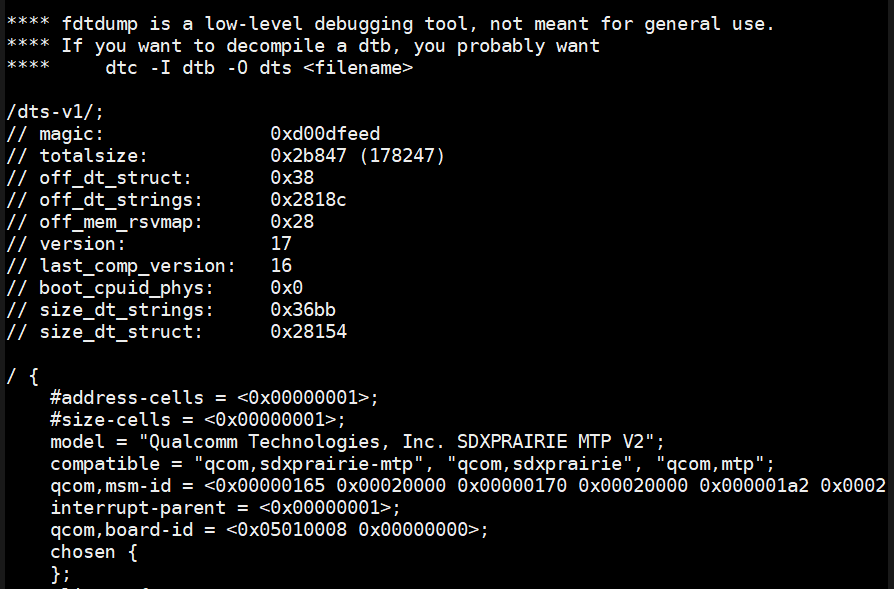894x589 pixels.
Task: Click the size_dt_struct value 0x28154
Action: [x=308, y=332]
